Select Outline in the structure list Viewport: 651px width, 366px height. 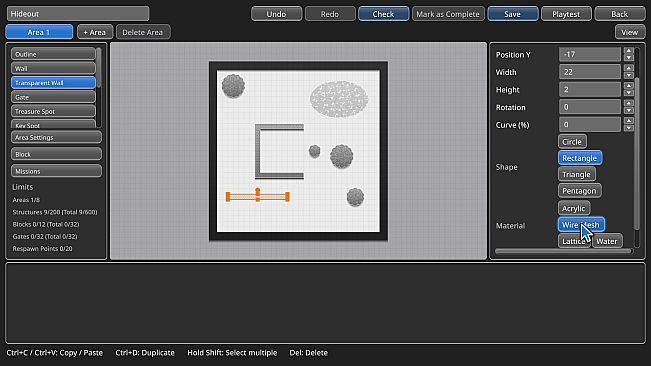point(53,54)
